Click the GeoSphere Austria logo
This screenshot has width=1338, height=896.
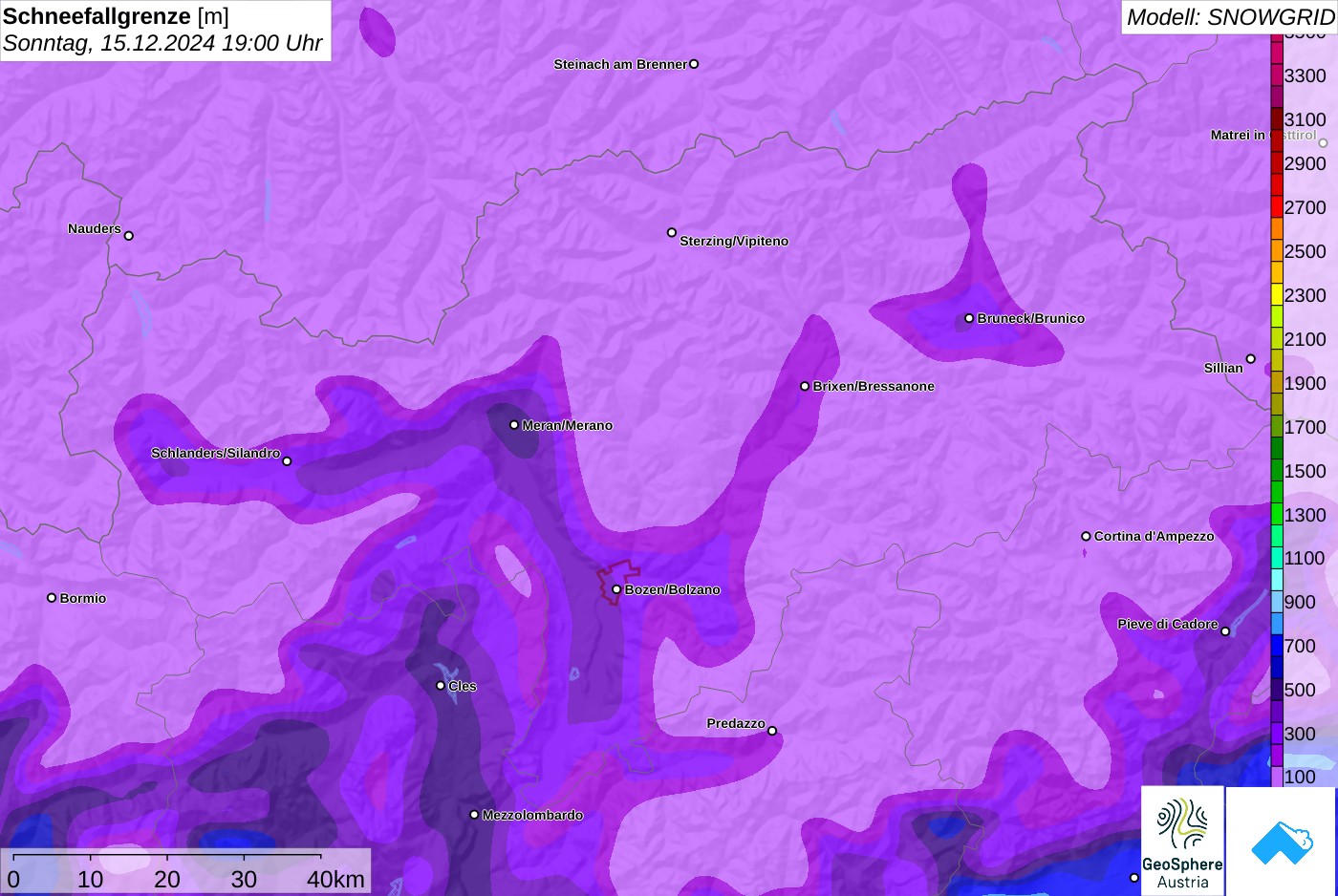tap(1182, 841)
